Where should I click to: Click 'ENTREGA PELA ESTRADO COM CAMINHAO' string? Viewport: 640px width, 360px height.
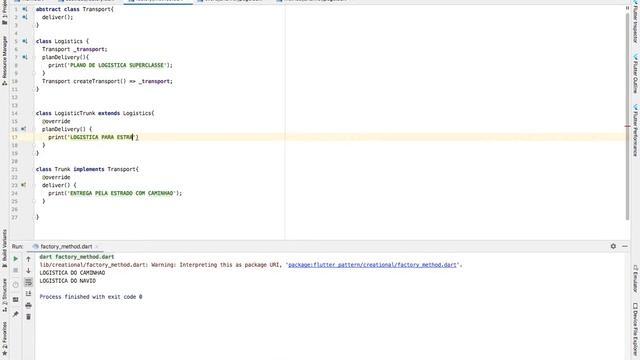coord(122,193)
